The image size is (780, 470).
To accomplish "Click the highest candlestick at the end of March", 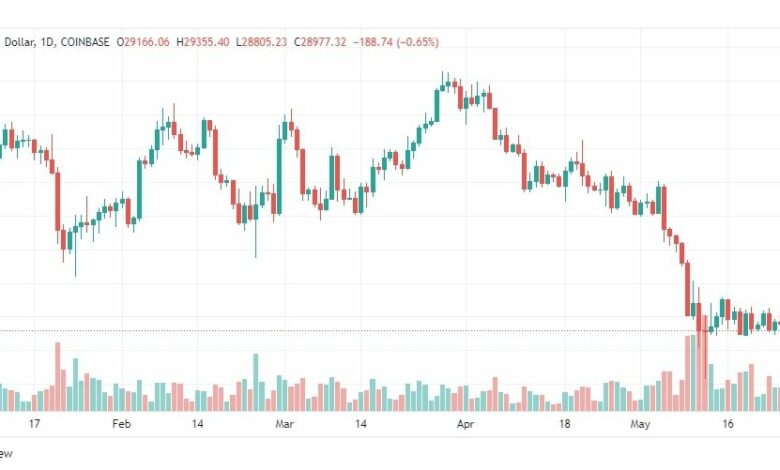I will [443, 82].
